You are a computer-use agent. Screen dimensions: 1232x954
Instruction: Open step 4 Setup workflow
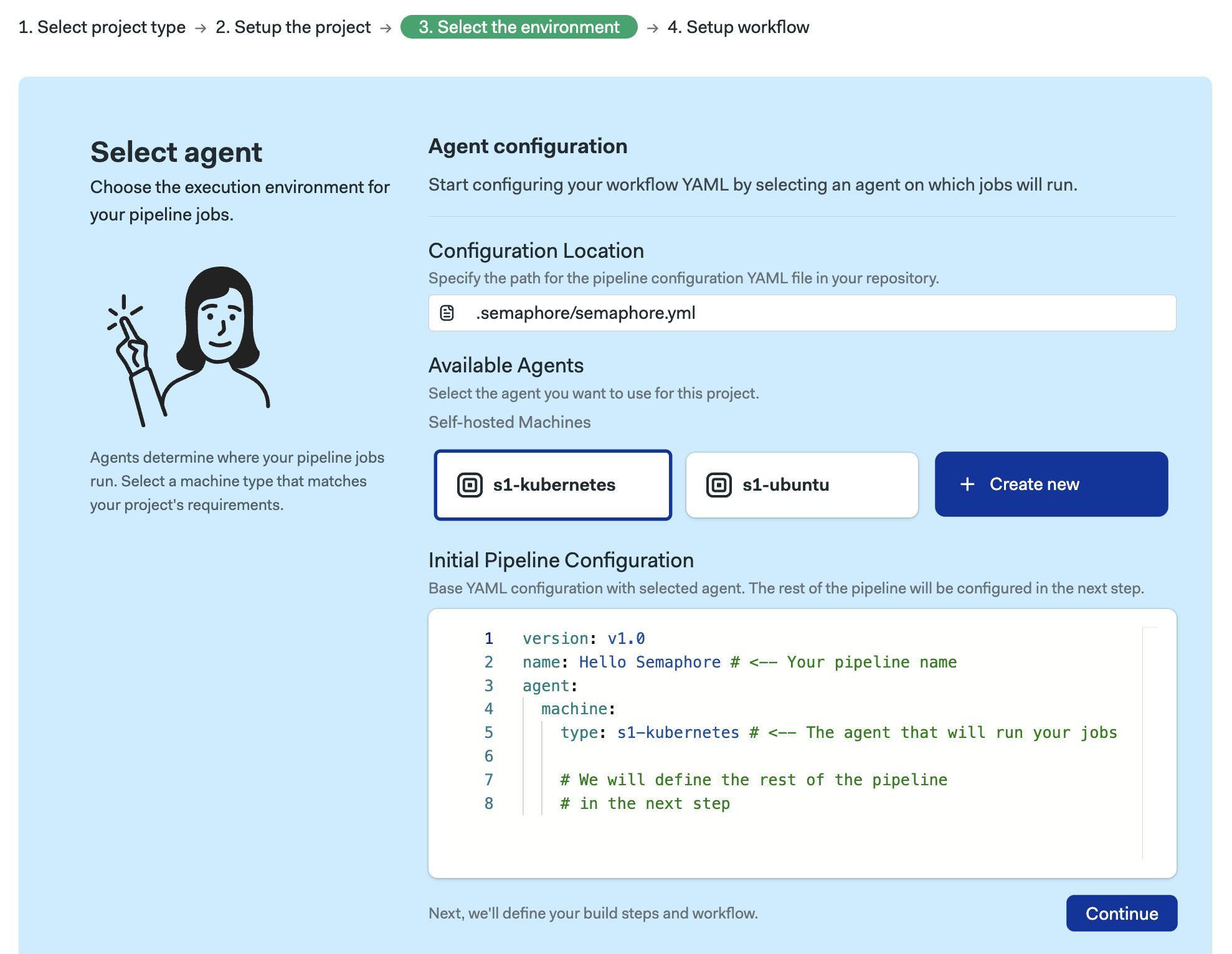[738, 27]
